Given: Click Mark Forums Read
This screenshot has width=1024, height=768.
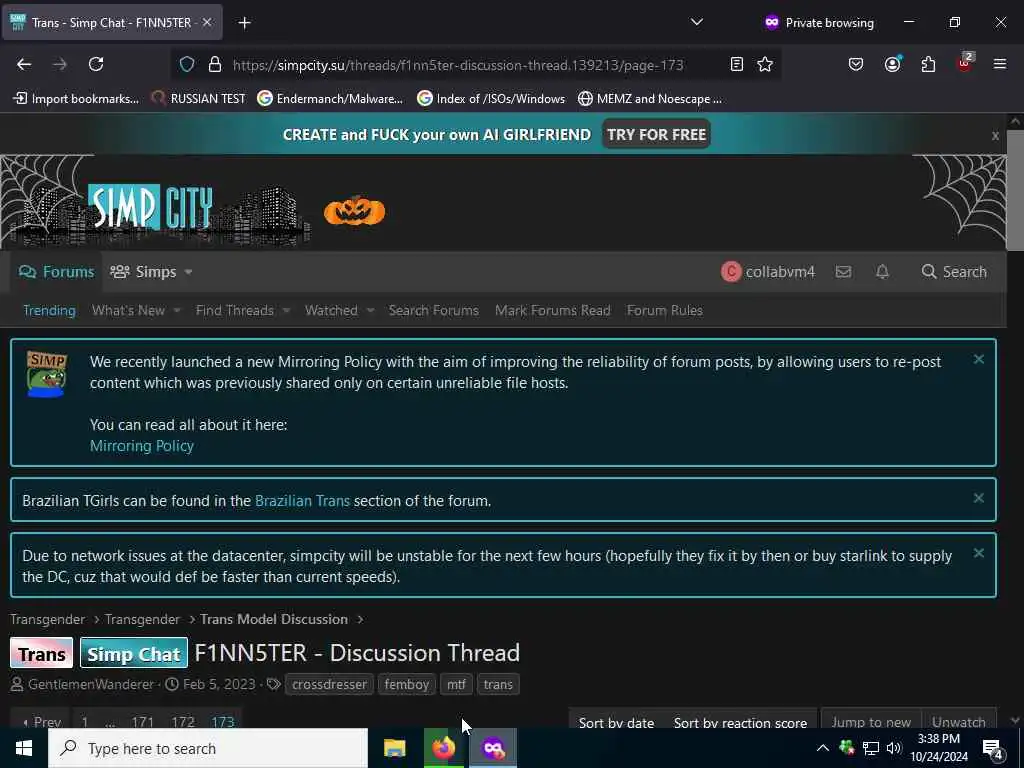Looking at the screenshot, I should 552,310.
